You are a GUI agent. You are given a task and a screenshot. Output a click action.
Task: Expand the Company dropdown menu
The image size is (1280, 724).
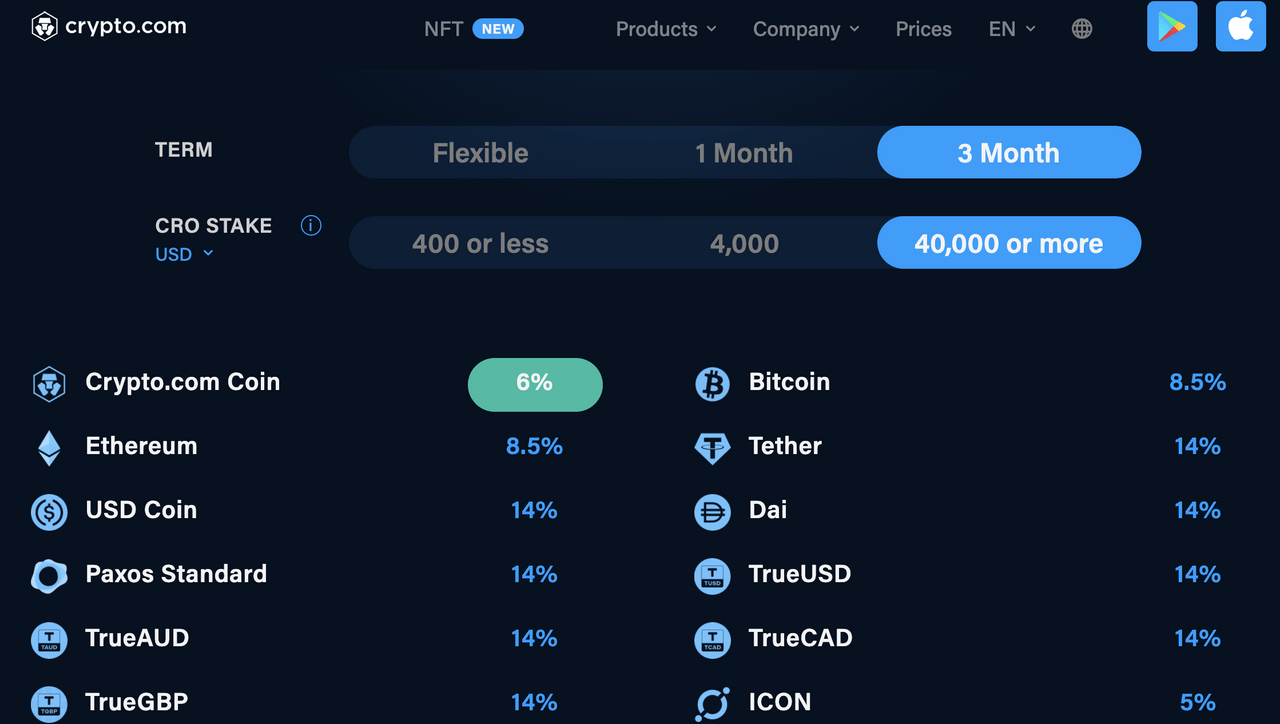click(806, 29)
